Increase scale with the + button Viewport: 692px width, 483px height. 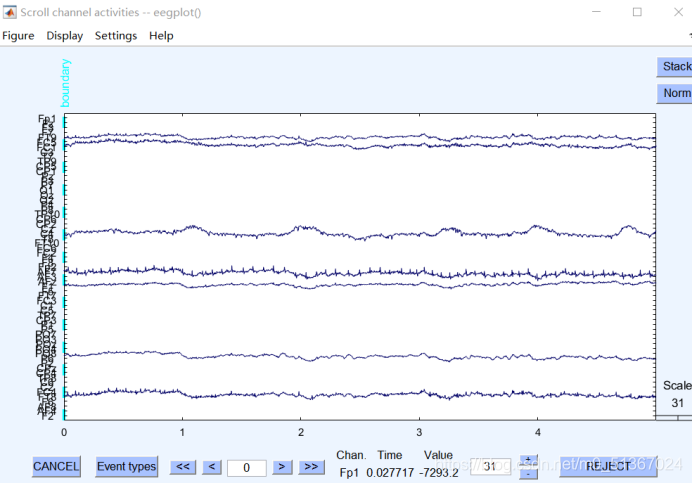(x=528, y=460)
